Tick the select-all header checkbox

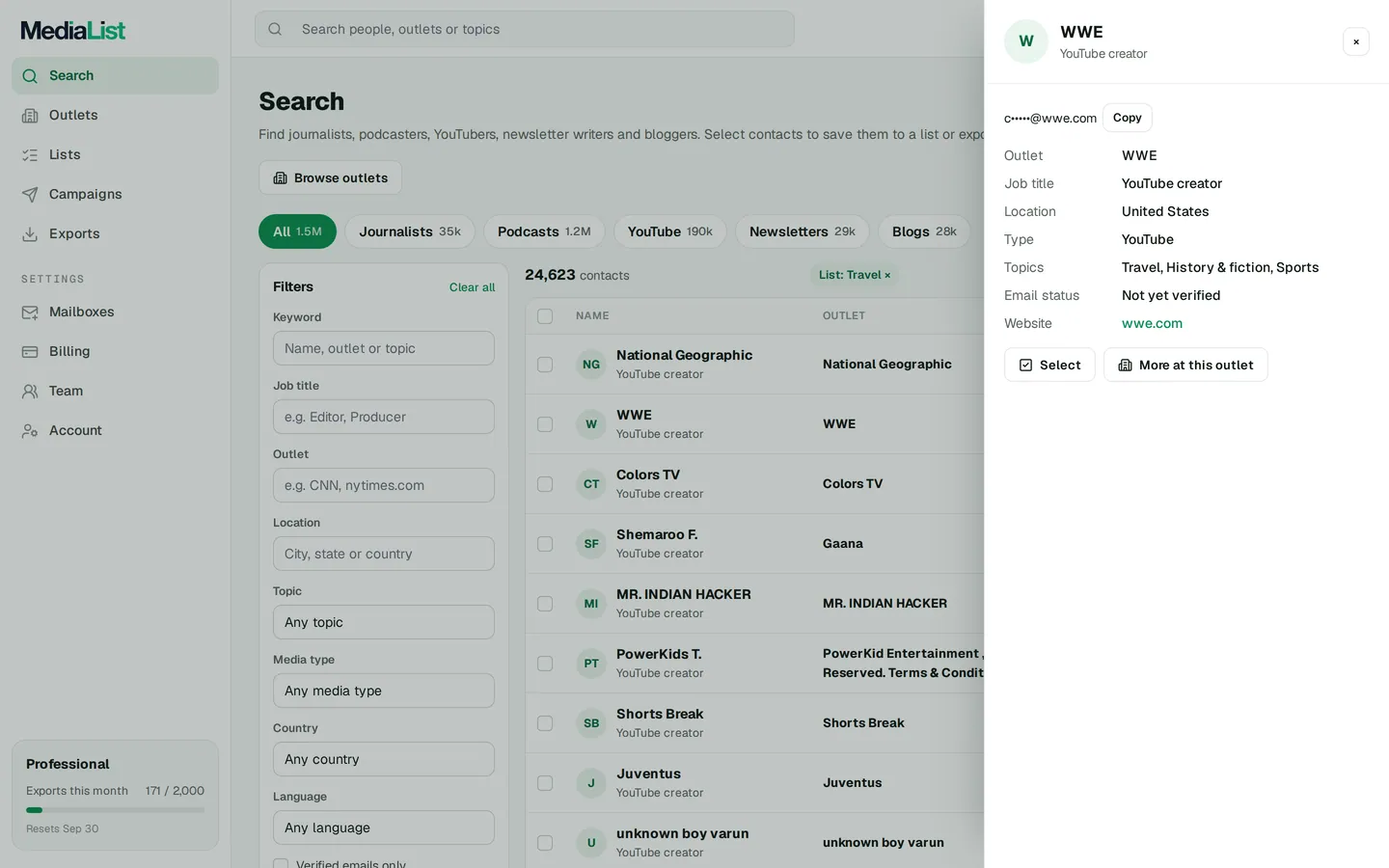click(x=545, y=316)
